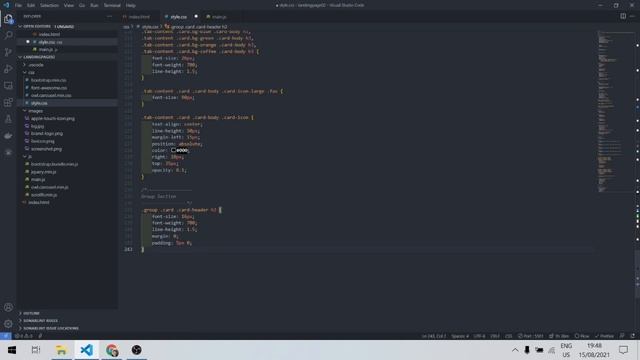Open Task View on the taskbar
Viewport: 640px width, 360px height.
[36, 350]
